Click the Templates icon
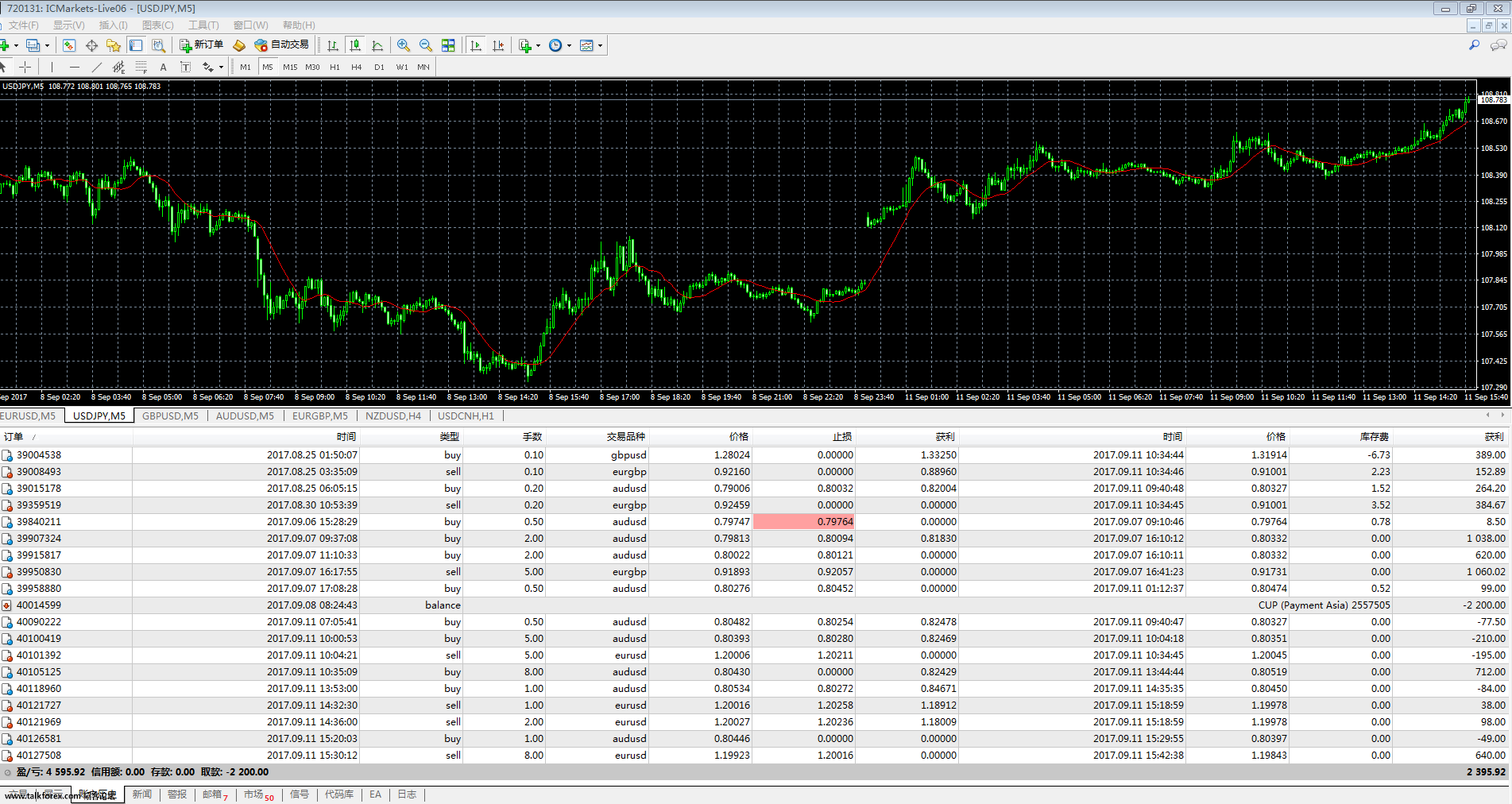 [586, 45]
